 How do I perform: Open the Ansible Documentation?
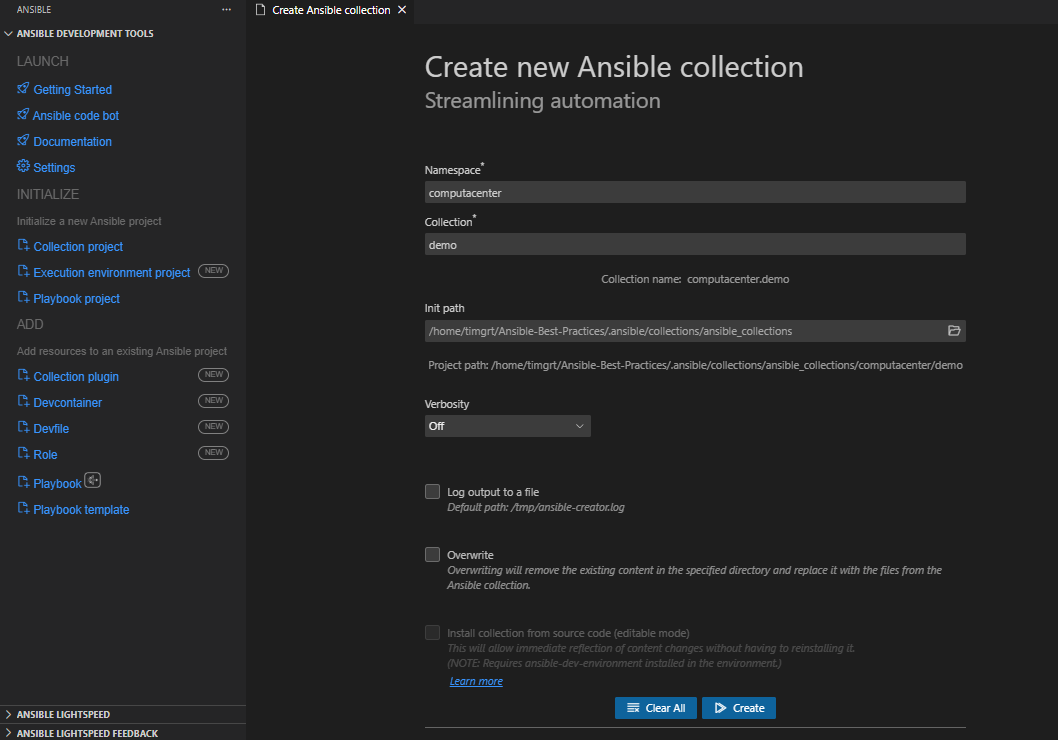pyautogui.click(x=72, y=141)
